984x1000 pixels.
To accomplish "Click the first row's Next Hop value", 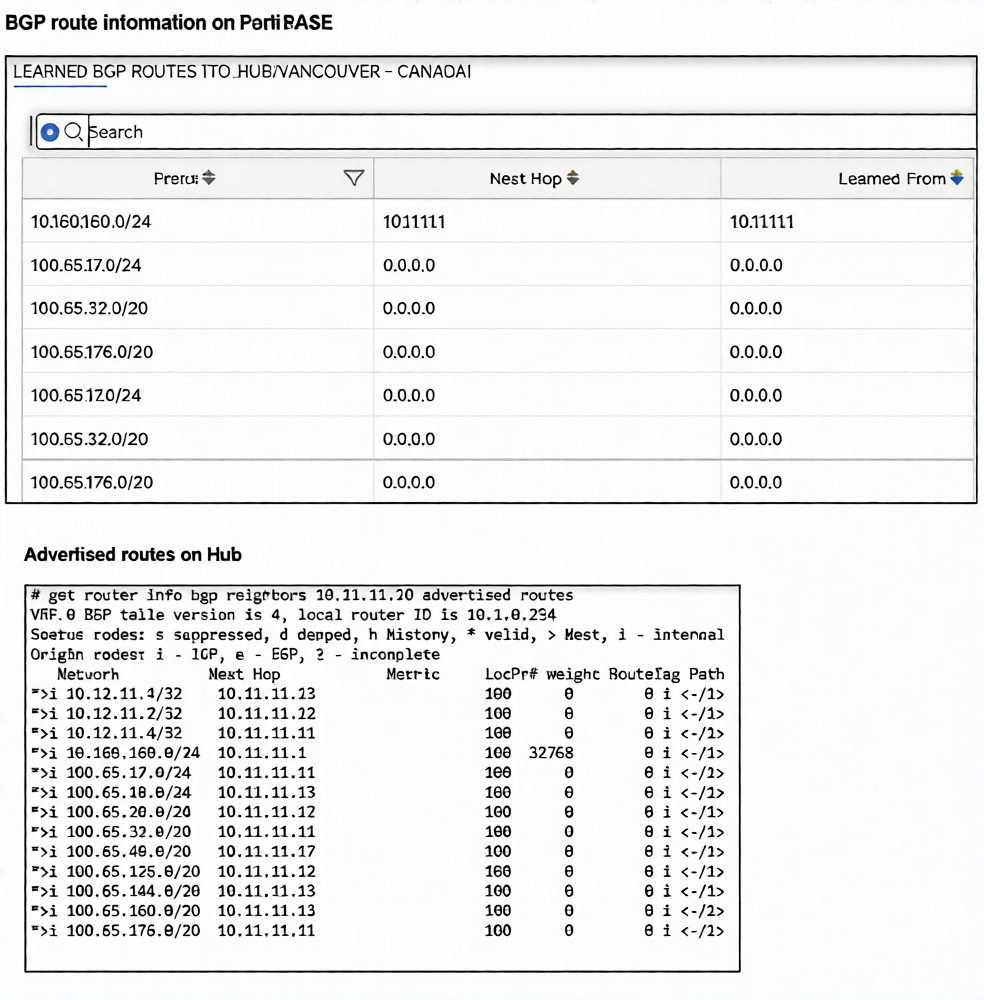I will point(414,222).
